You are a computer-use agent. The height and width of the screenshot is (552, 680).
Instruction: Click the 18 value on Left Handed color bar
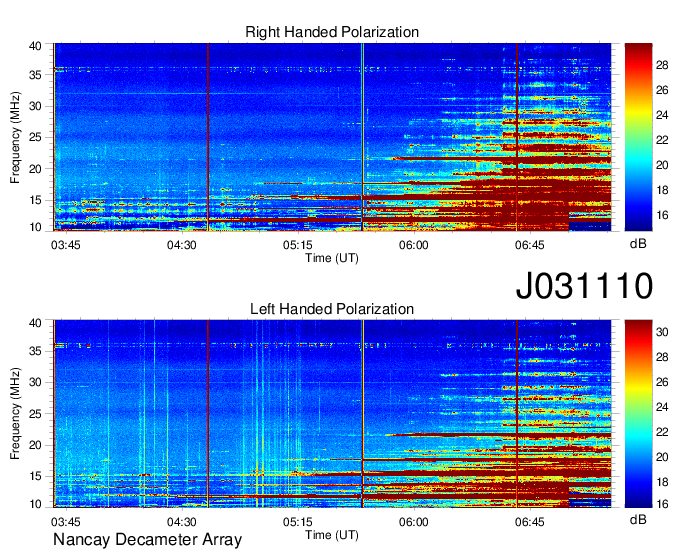[x=662, y=482]
